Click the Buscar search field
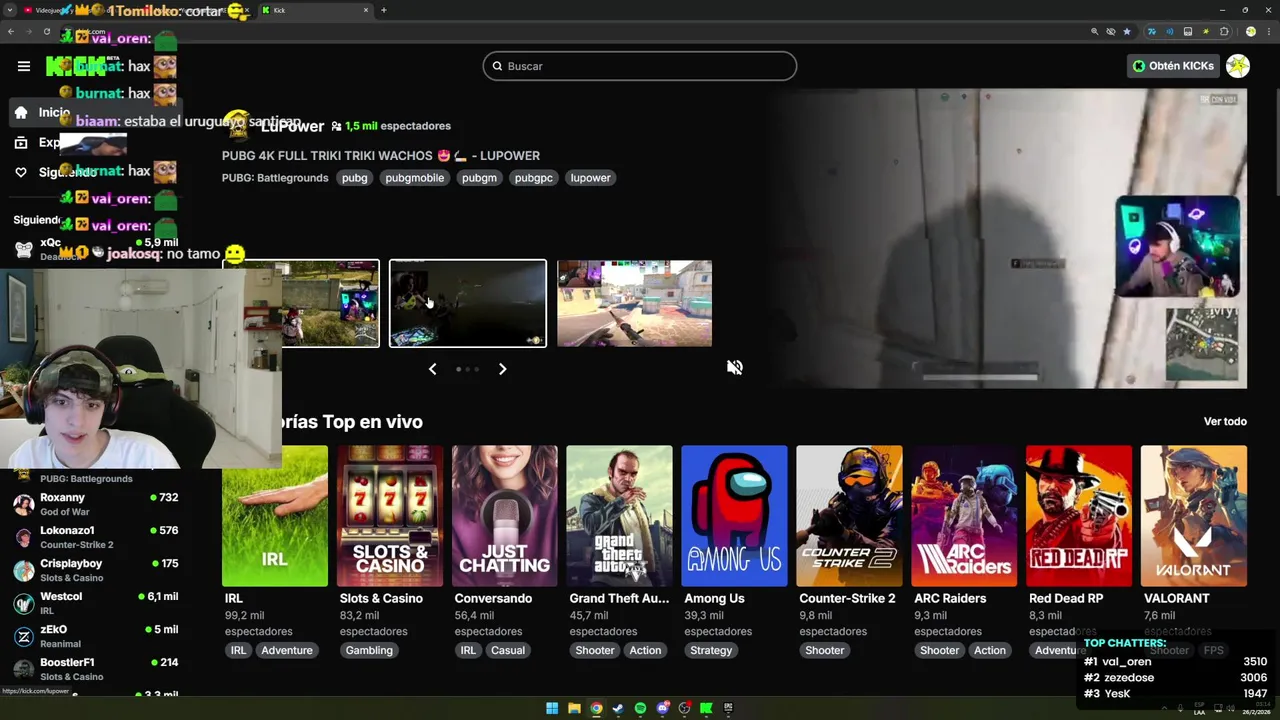 pyautogui.click(x=639, y=66)
